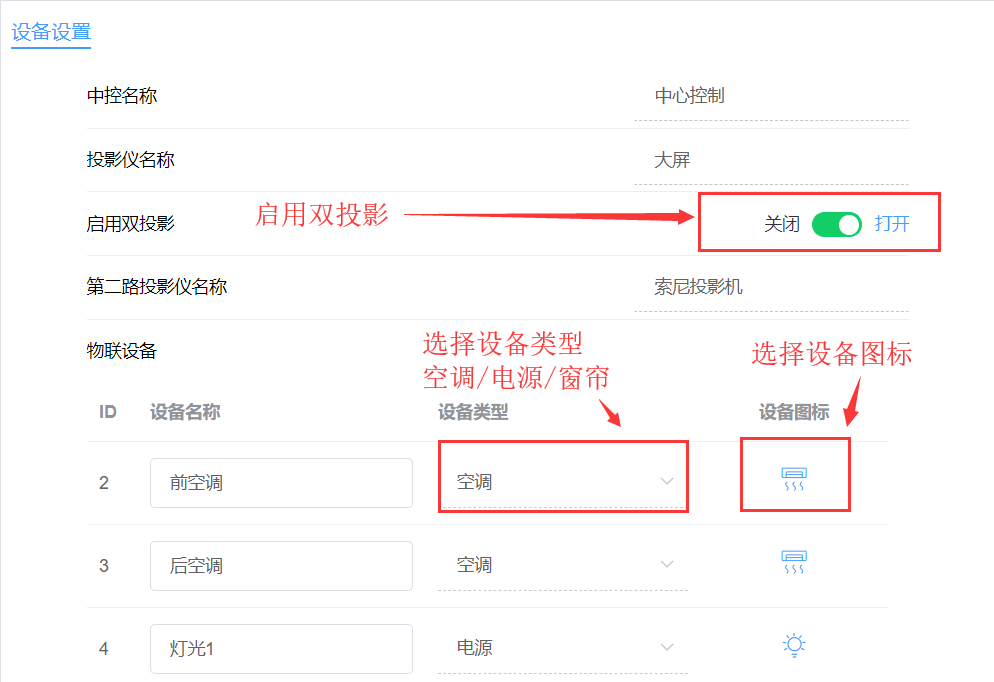
Task: Click the 打开 label beside the switch
Action: pyautogui.click(x=892, y=224)
